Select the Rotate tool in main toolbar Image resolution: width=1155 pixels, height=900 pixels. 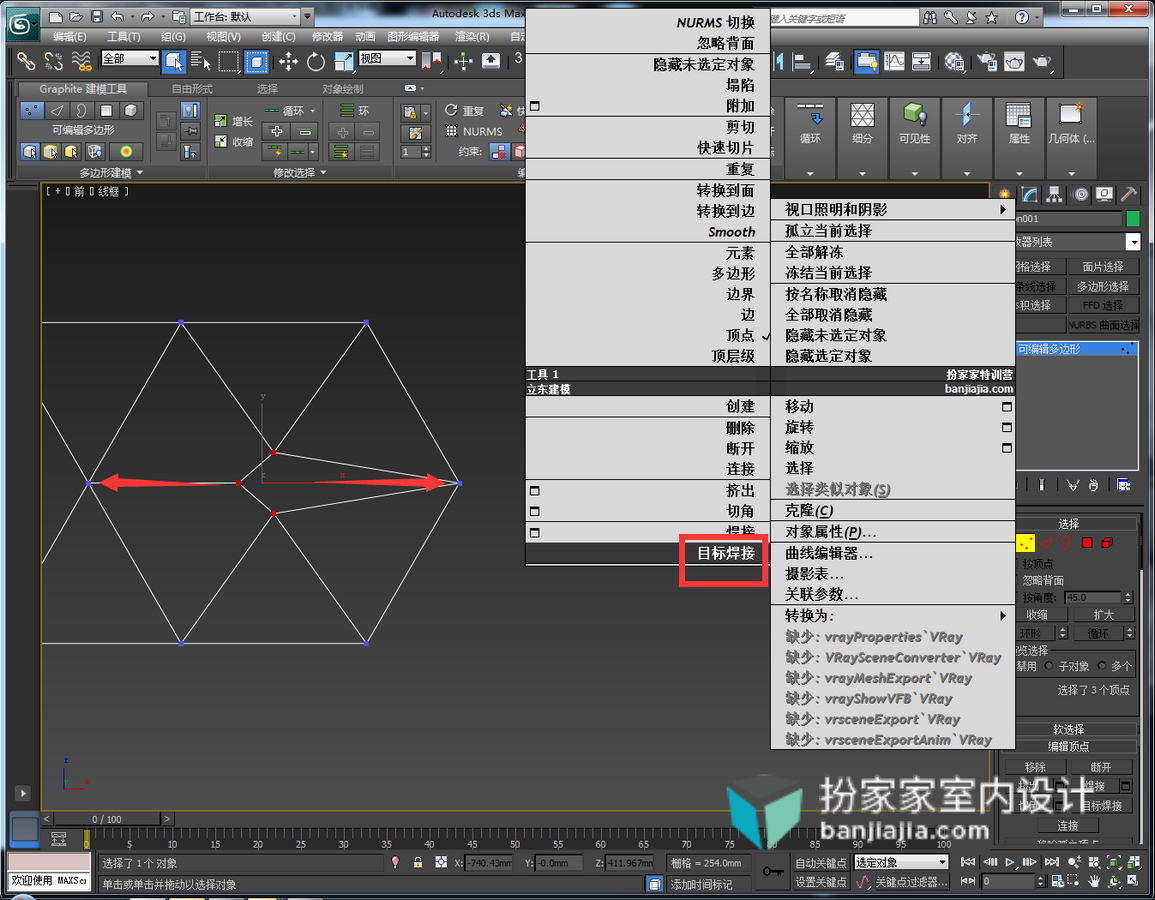[x=315, y=62]
